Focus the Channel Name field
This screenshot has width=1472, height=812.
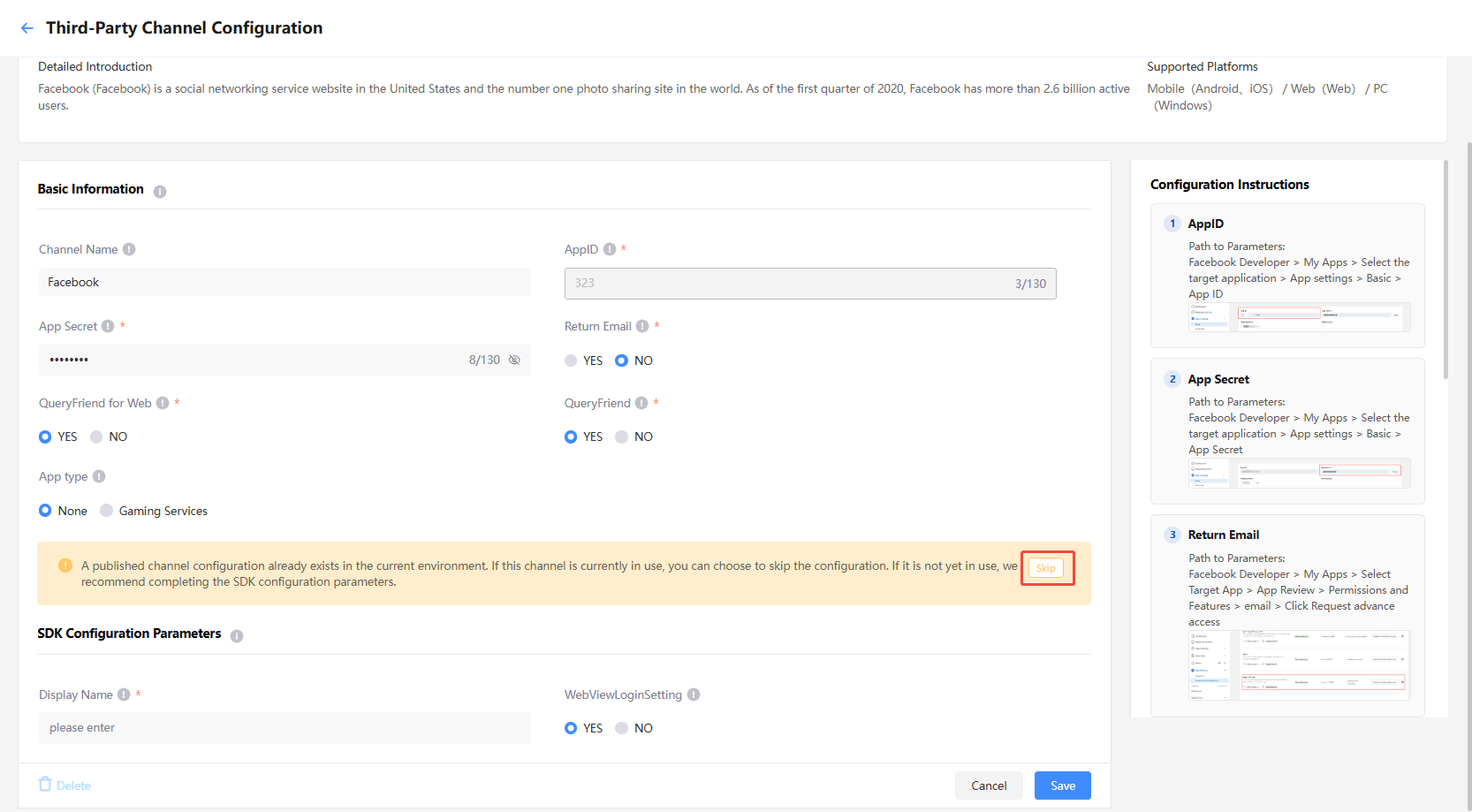pos(285,283)
